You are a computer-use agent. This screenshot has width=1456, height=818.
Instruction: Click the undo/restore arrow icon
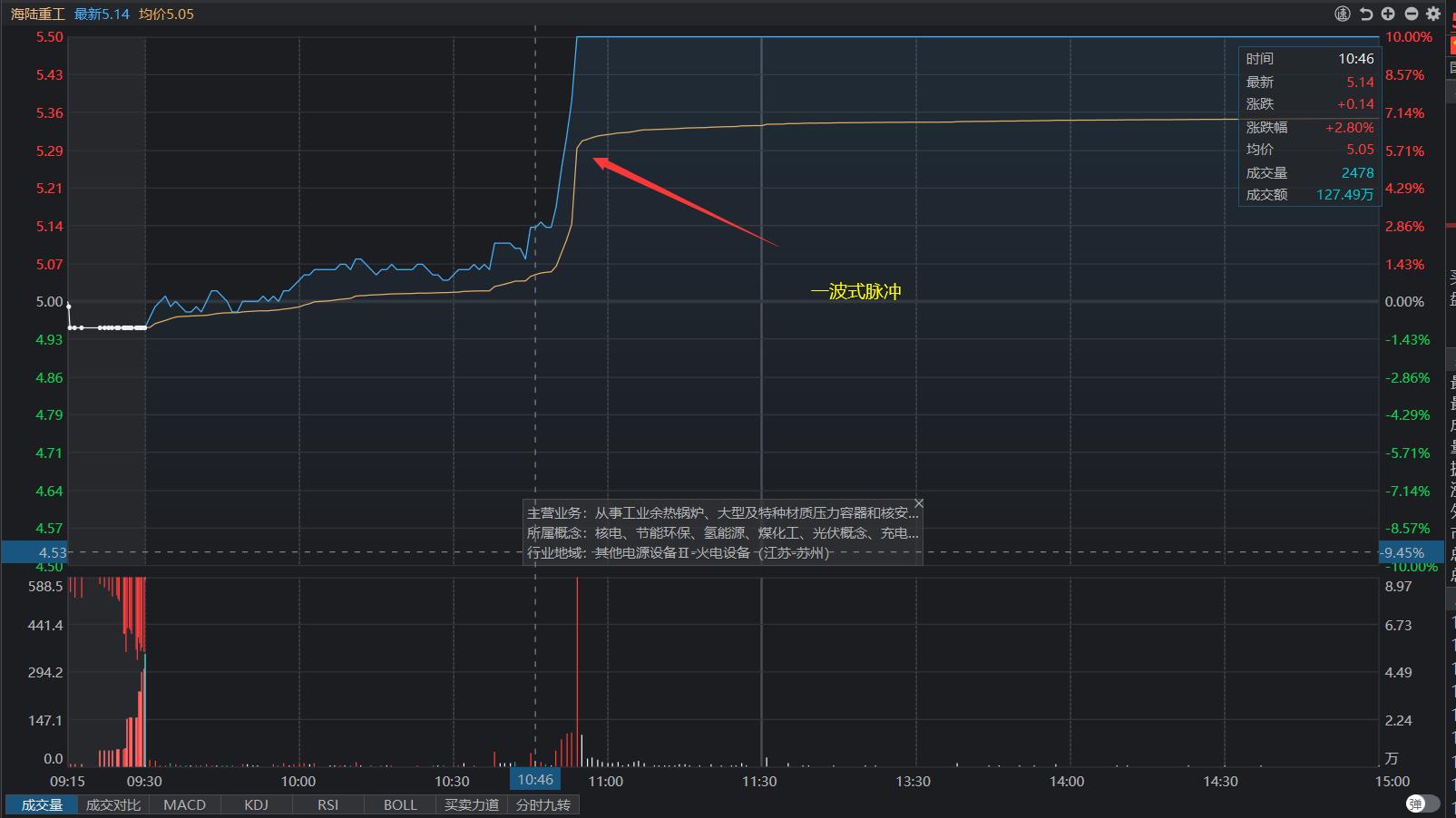[x=1366, y=14]
